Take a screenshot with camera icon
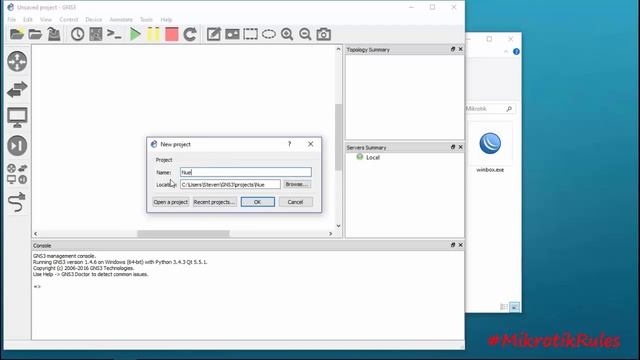 pyautogui.click(x=324, y=34)
